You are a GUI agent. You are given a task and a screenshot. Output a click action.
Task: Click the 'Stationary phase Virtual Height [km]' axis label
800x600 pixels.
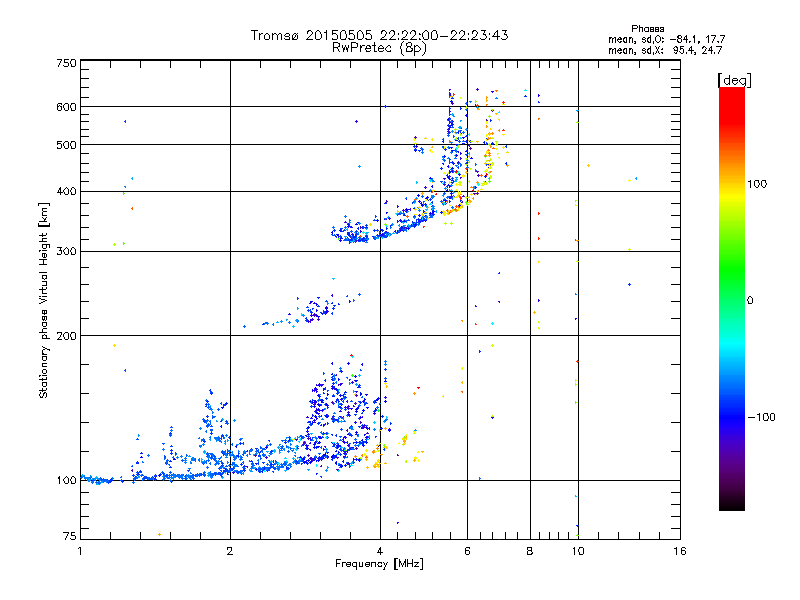(44, 300)
